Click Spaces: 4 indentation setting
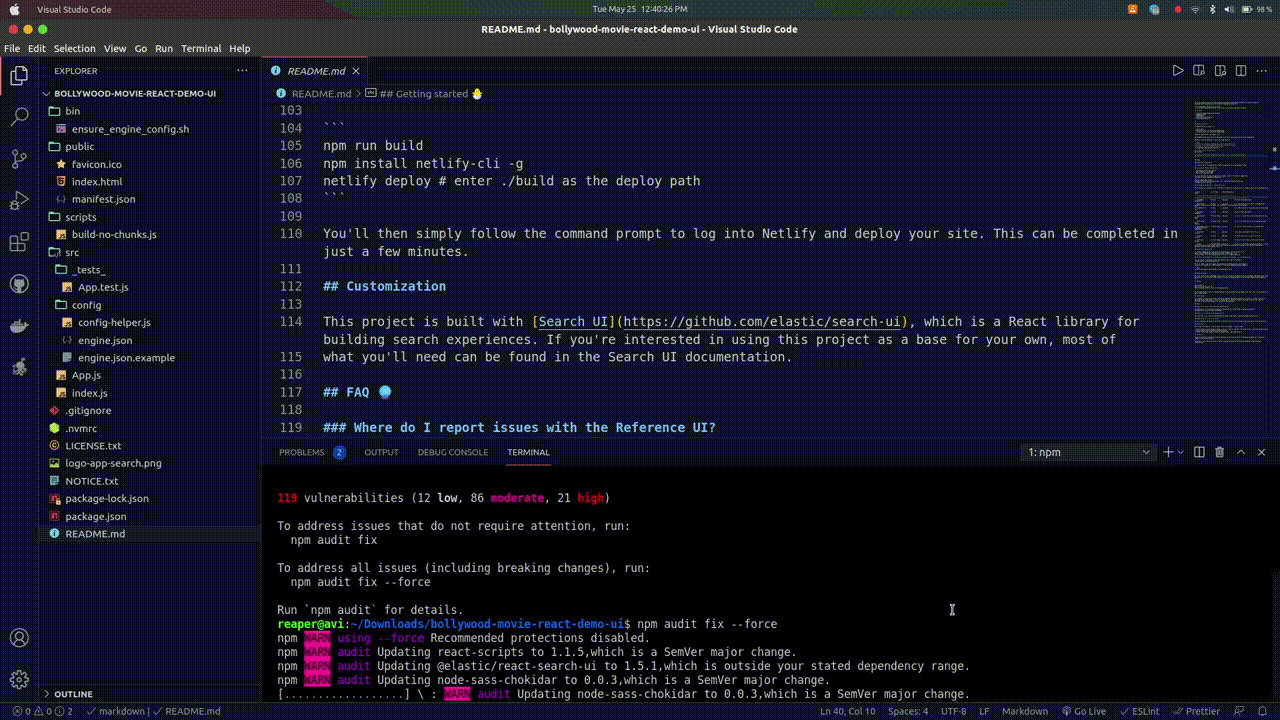 coord(908,711)
